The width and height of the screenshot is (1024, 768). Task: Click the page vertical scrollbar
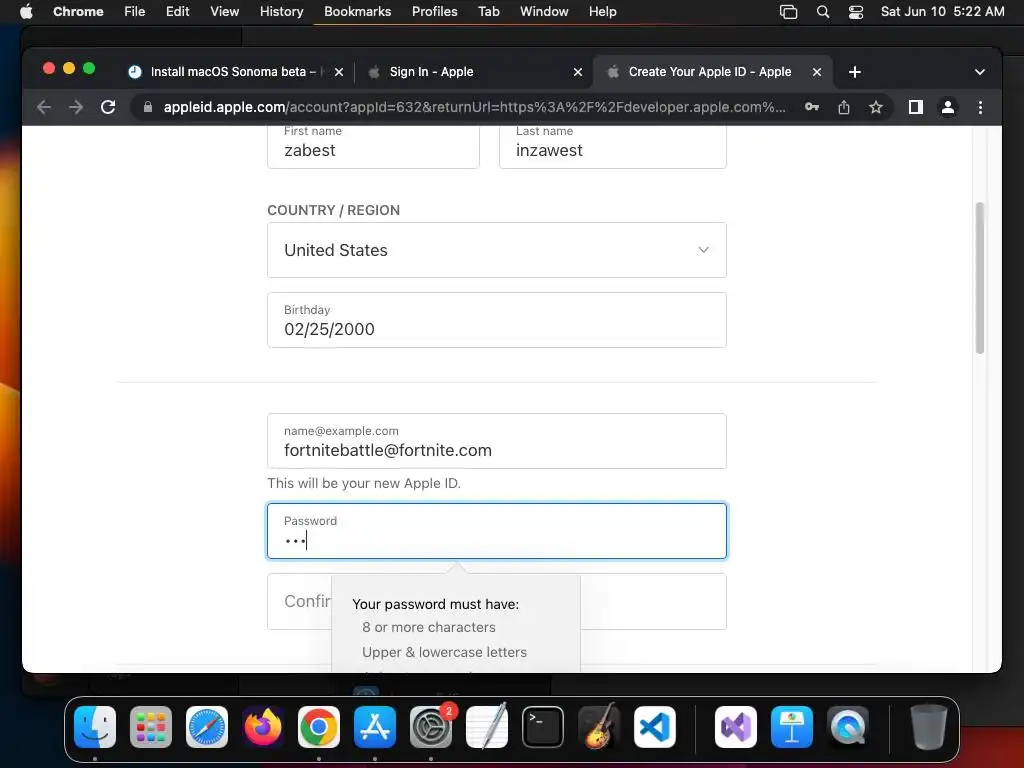click(x=979, y=278)
